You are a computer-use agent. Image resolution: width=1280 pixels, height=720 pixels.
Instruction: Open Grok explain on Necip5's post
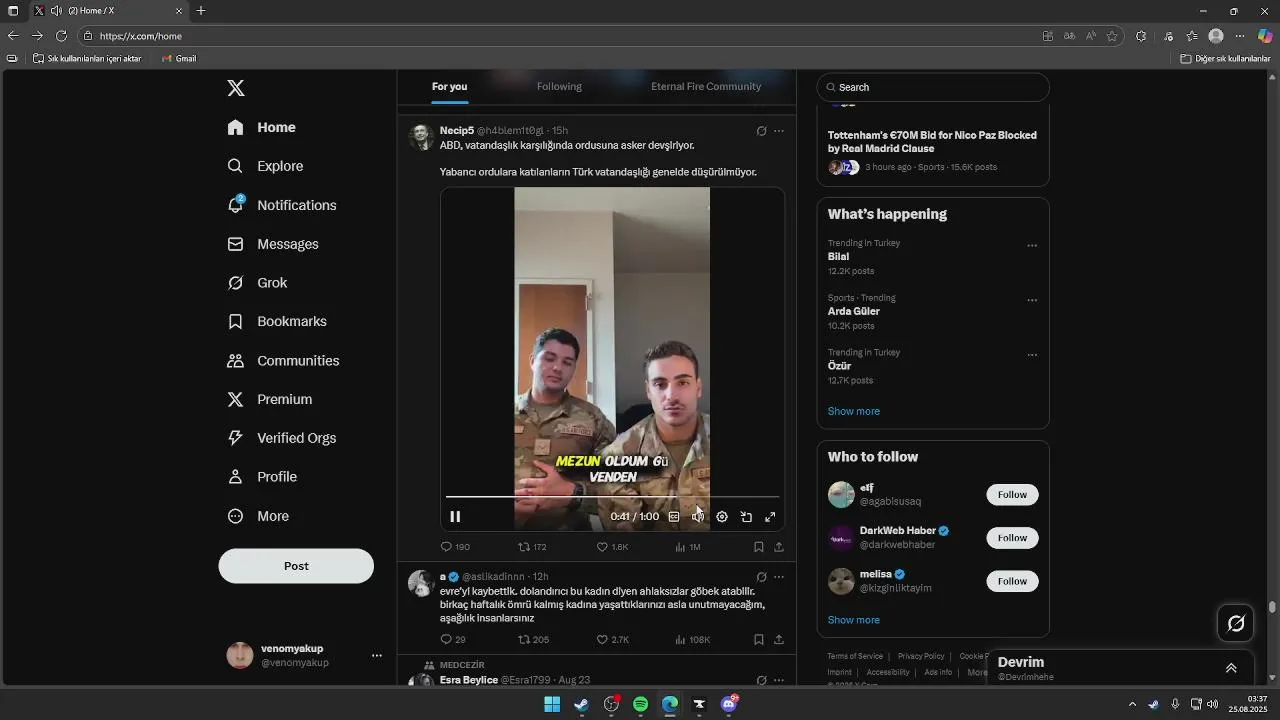click(x=761, y=131)
